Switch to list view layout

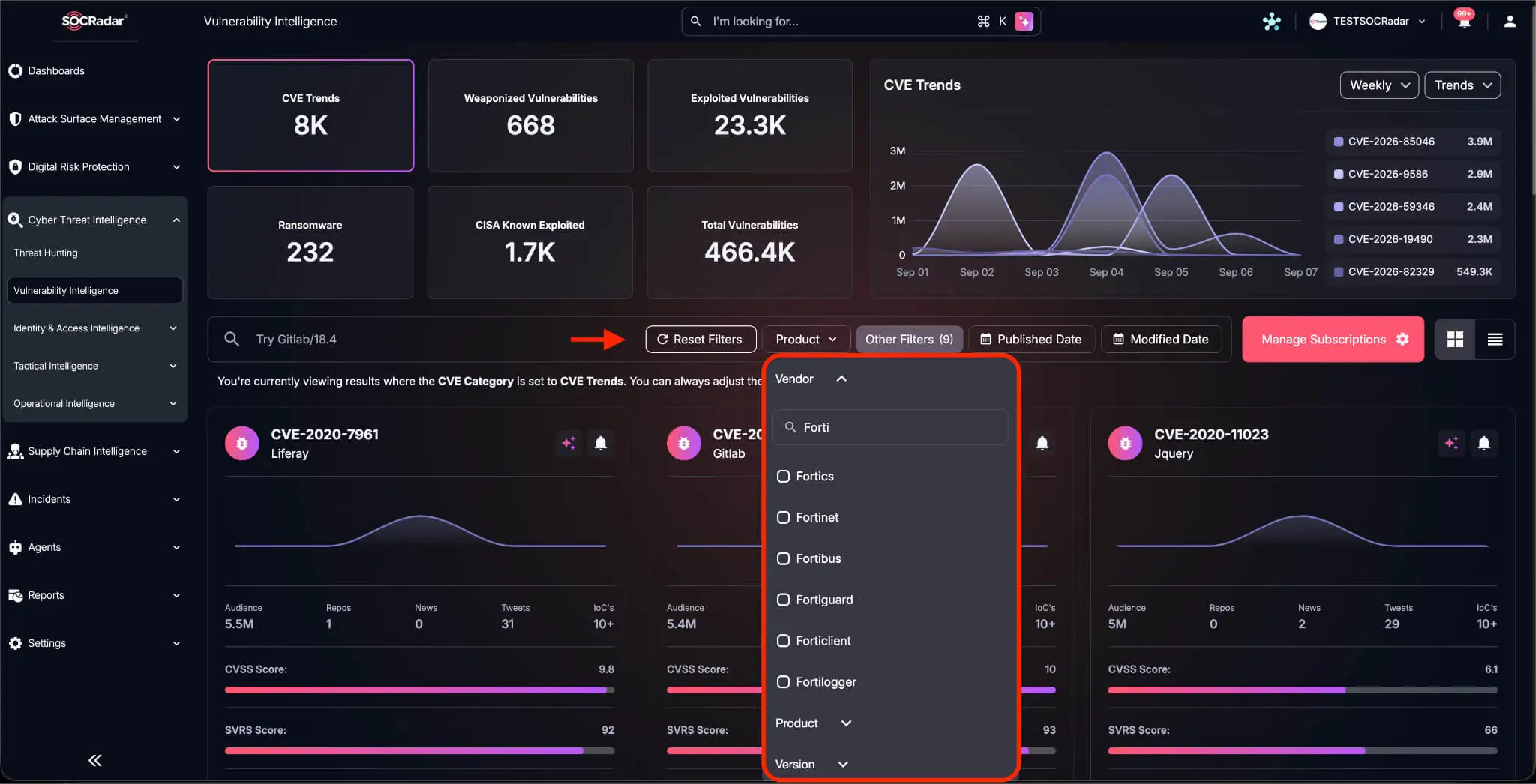[1495, 340]
